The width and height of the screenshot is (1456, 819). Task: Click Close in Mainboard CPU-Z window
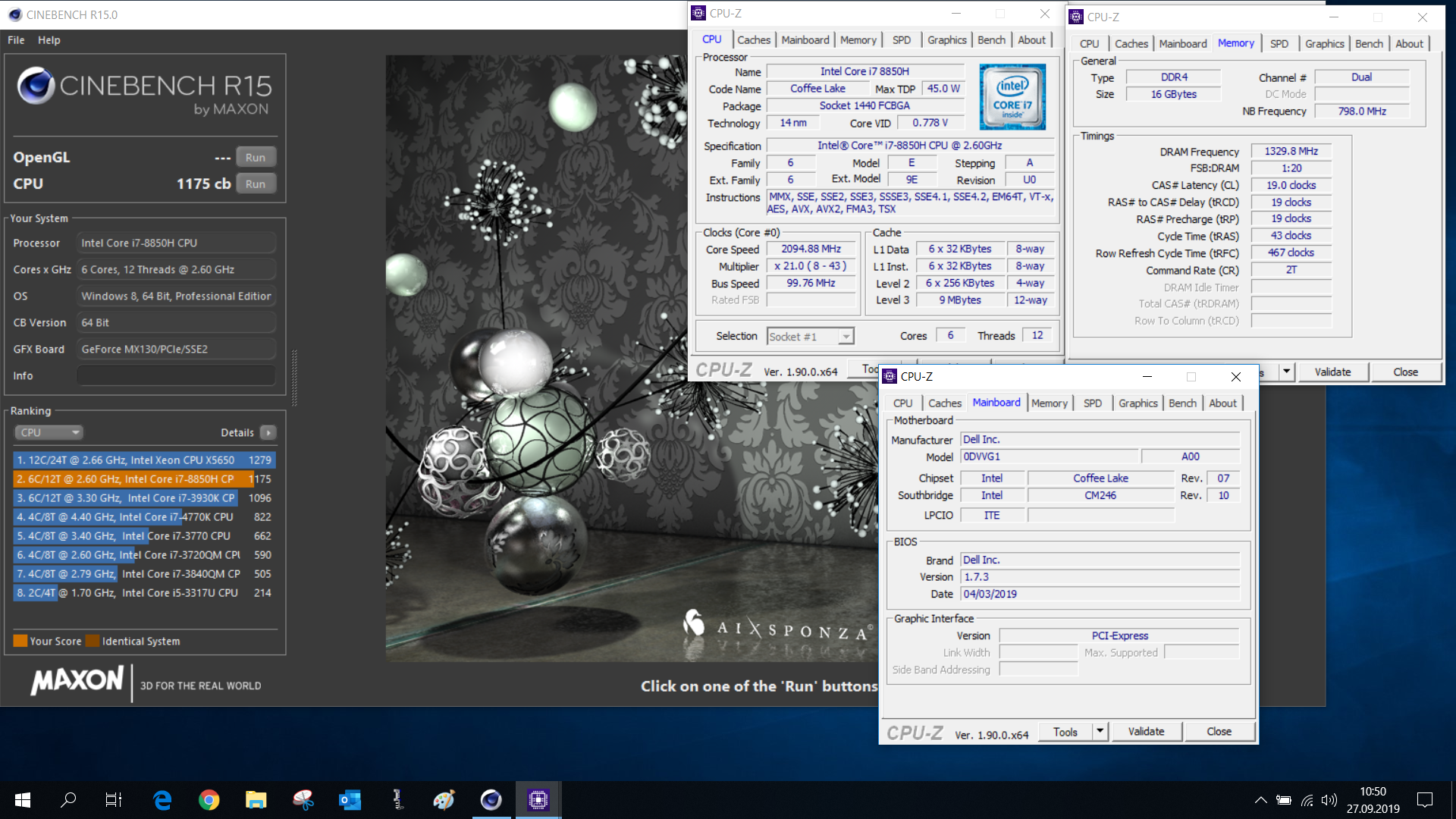[1219, 732]
